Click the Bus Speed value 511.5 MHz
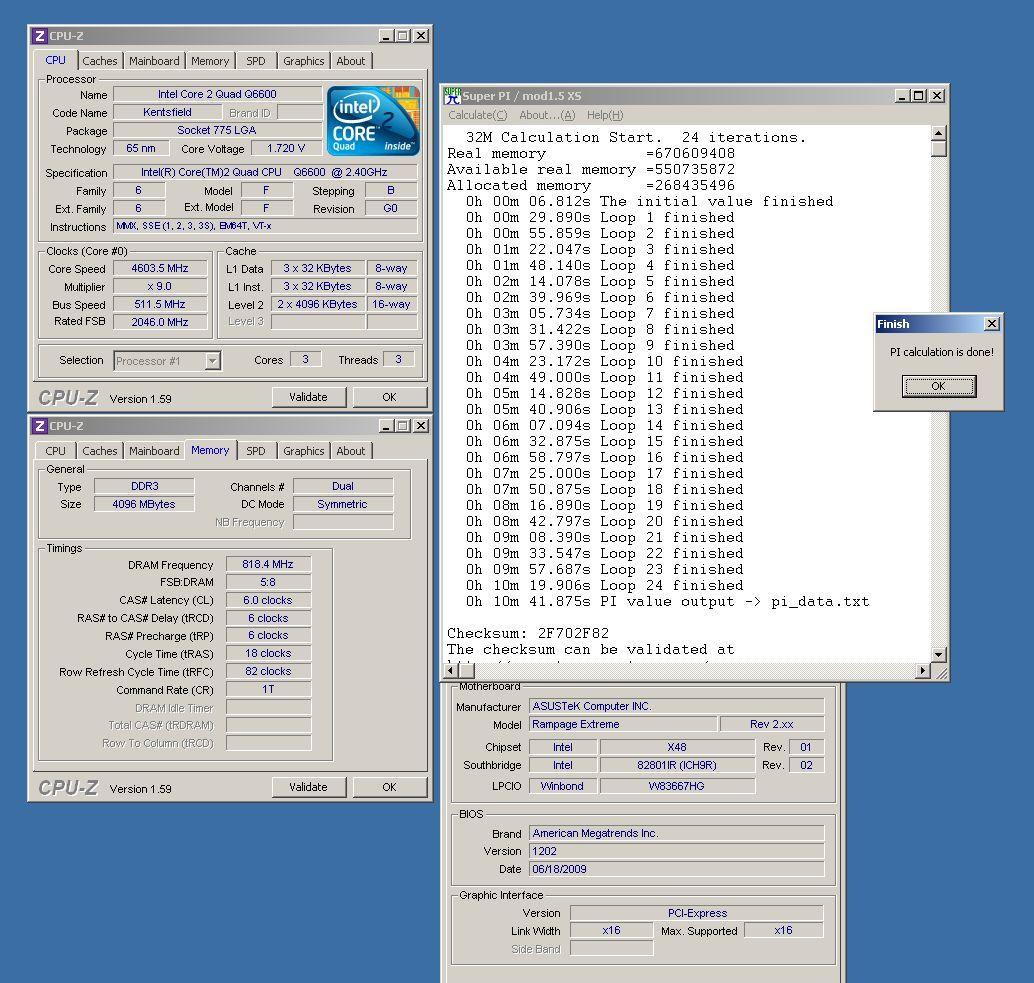Viewport: 1034px width, 983px height. [x=160, y=305]
